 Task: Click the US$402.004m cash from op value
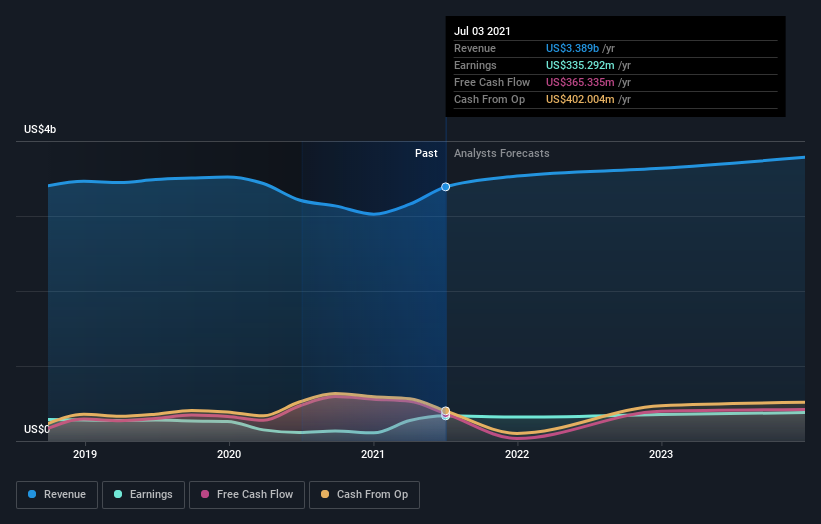580,99
